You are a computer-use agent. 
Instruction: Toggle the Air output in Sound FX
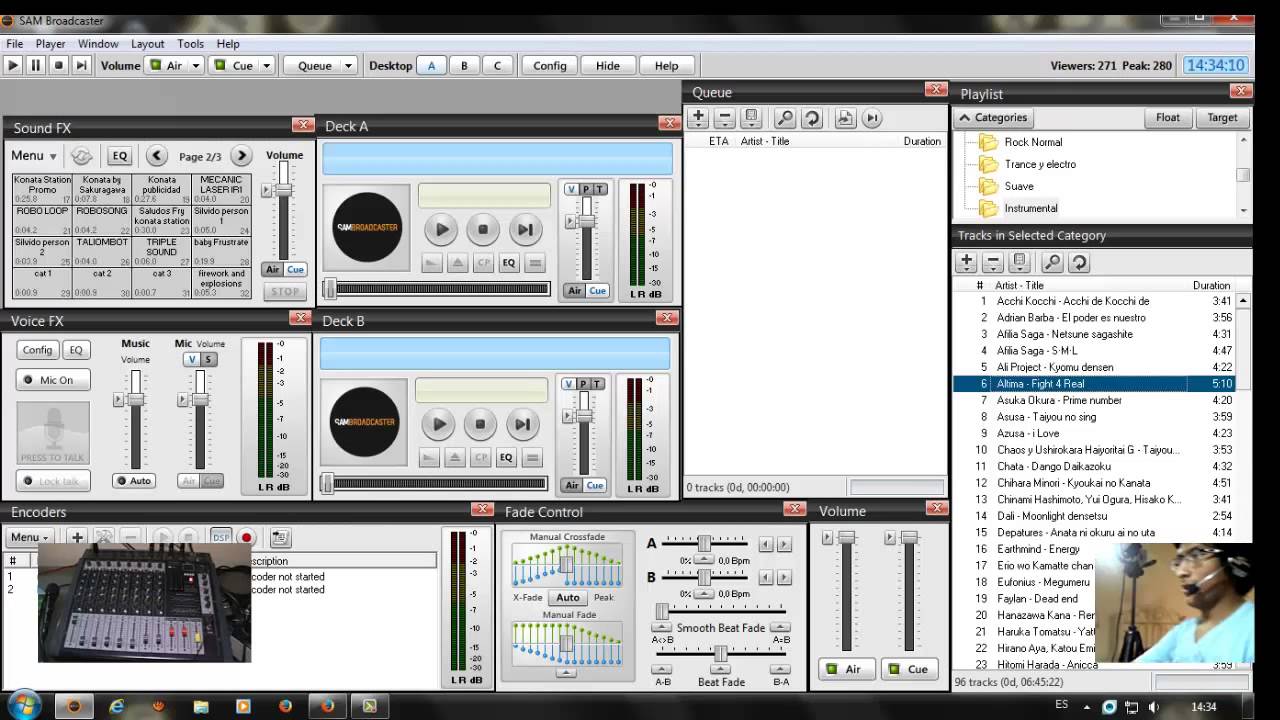coord(272,270)
